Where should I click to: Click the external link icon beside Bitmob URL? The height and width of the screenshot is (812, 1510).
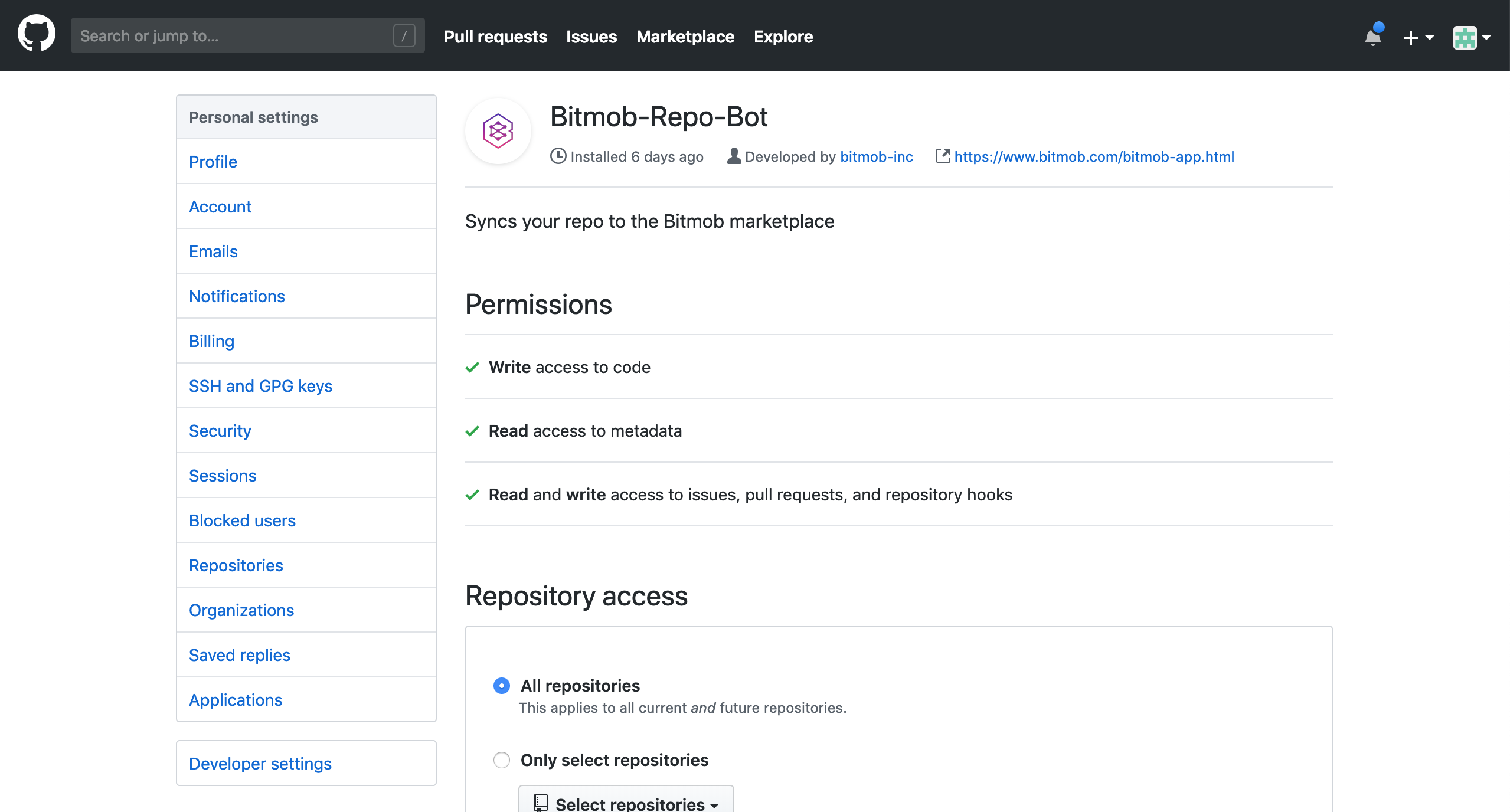pyautogui.click(x=943, y=156)
